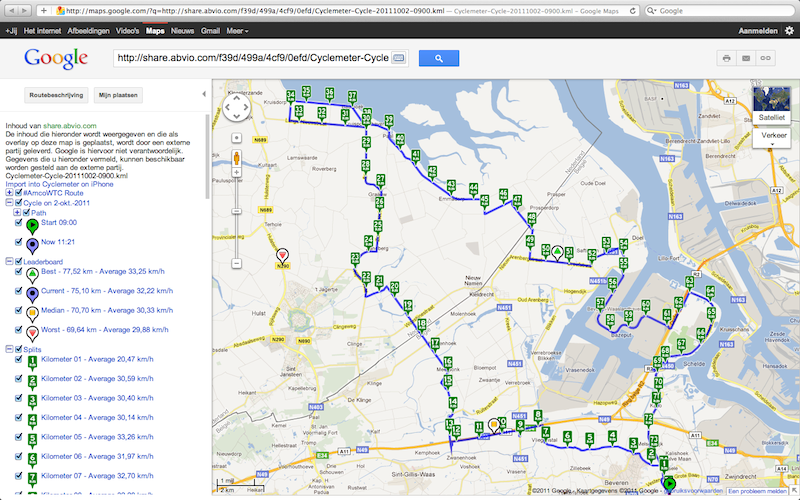Click the kilometer 47 marker on the map
Viewport: 800px width, 500px height.
click(x=517, y=202)
